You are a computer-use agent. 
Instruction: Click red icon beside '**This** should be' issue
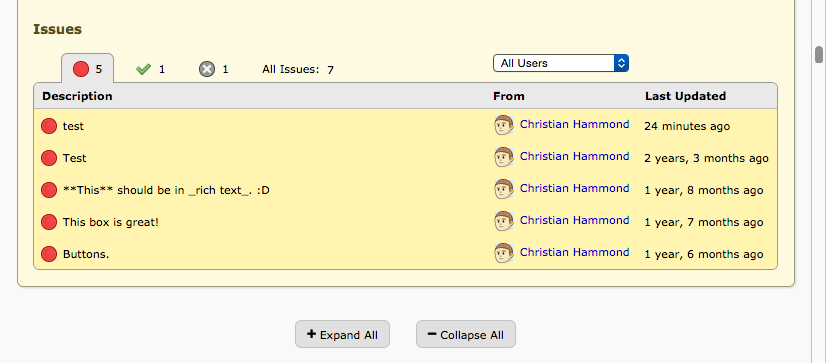49,190
